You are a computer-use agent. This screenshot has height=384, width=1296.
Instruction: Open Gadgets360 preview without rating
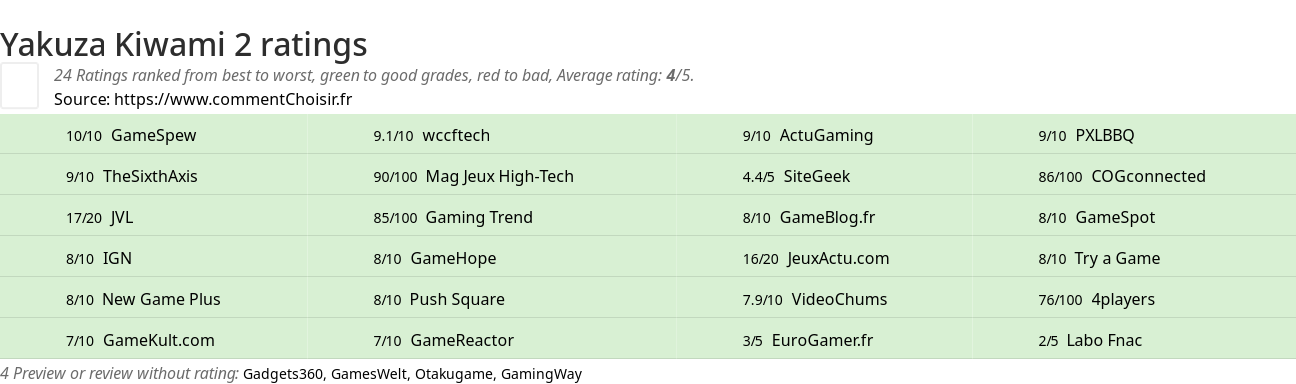pyautogui.click(x=282, y=374)
